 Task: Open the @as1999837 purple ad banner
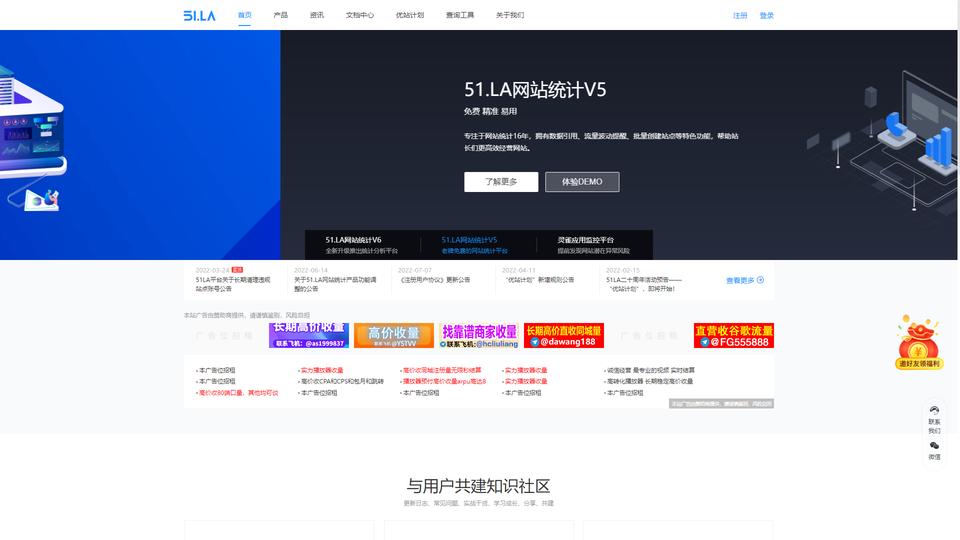309,336
